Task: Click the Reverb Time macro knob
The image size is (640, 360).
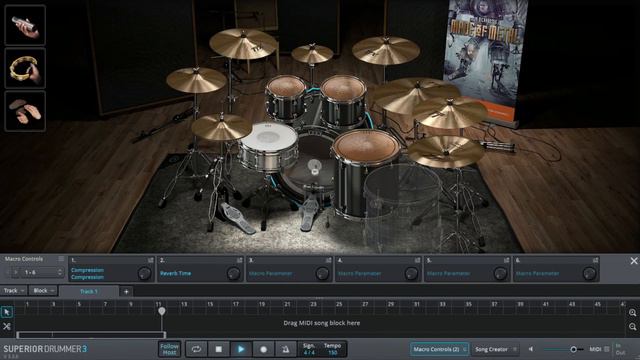Action: (233, 273)
